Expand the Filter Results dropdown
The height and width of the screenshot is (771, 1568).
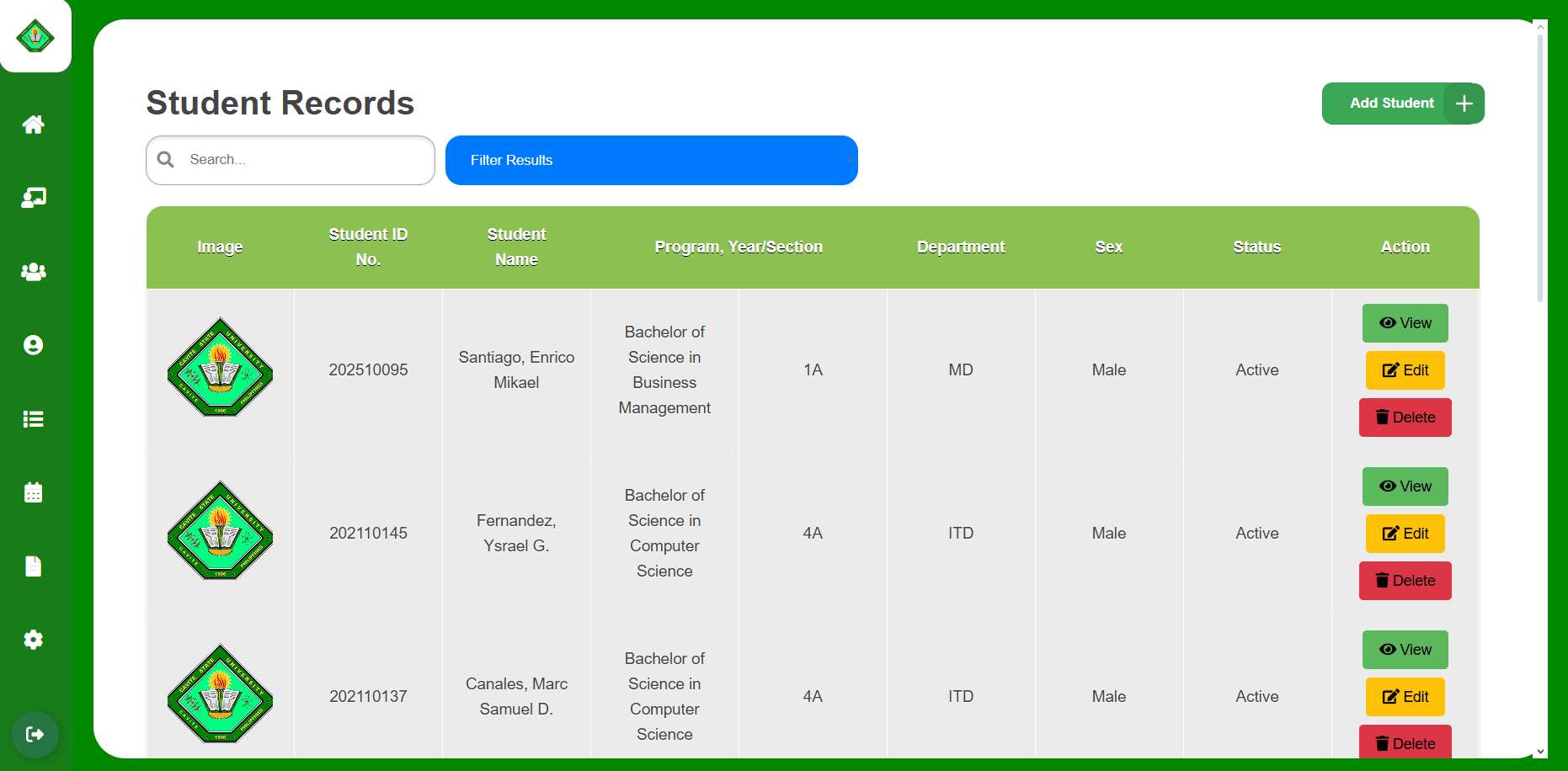(652, 160)
